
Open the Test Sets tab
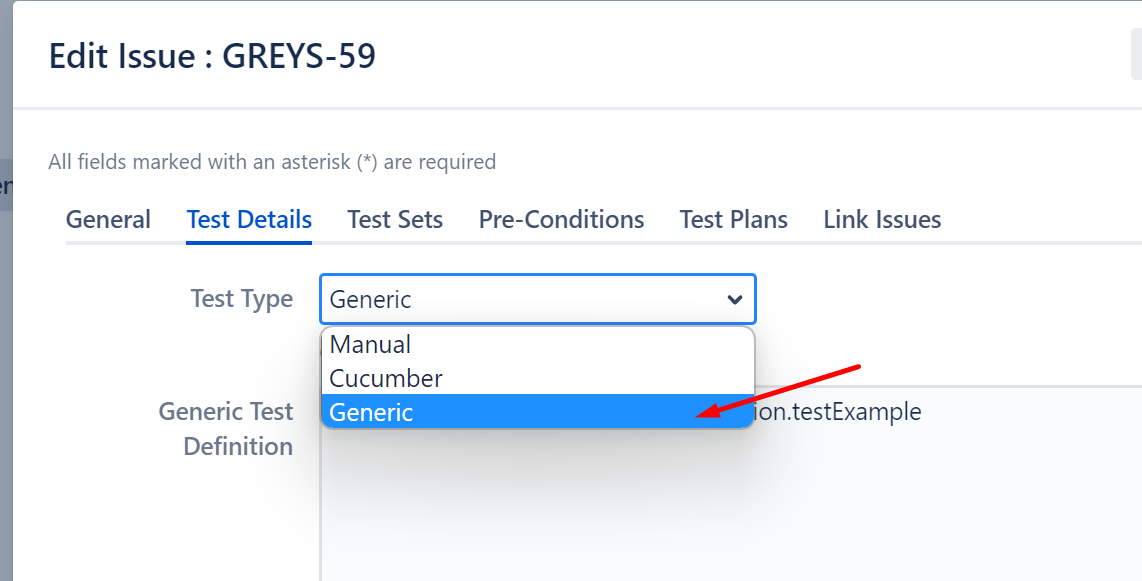pos(395,219)
